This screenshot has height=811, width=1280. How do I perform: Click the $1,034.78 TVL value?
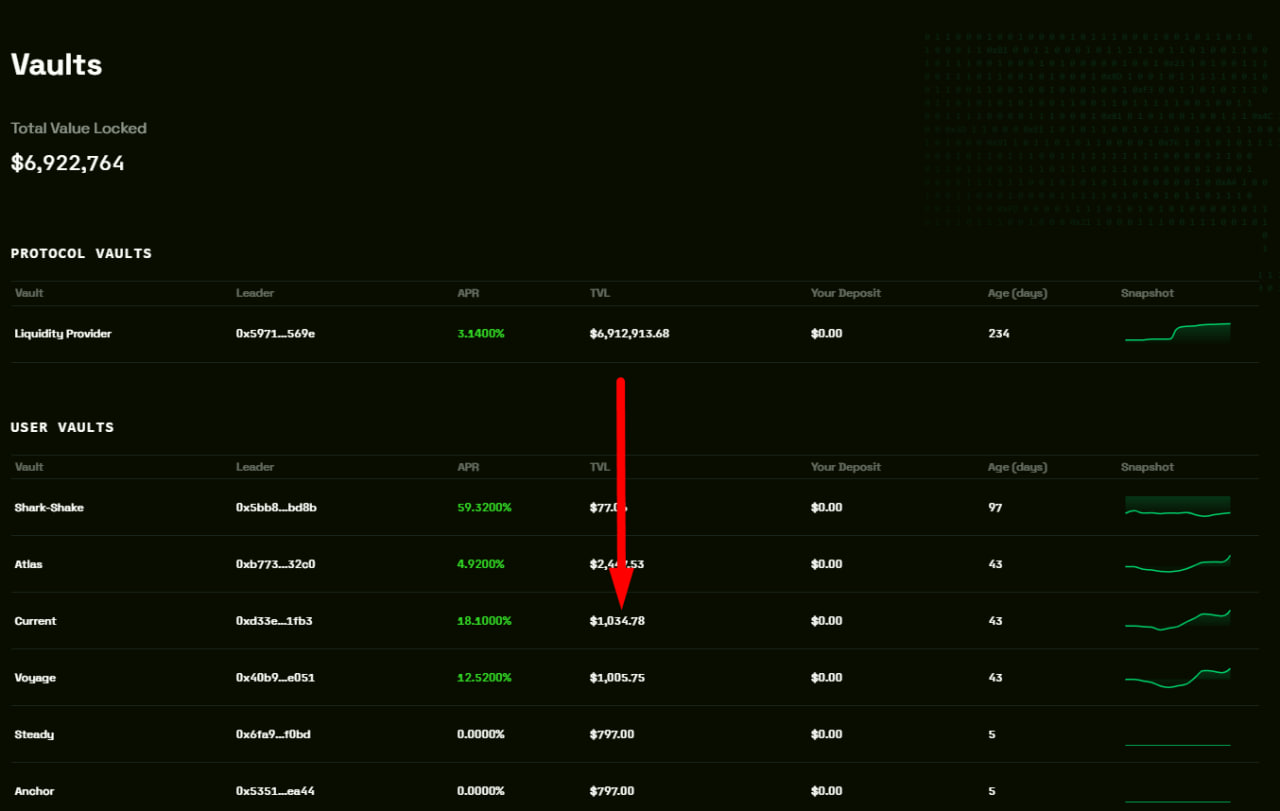click(x=617, y=621)
